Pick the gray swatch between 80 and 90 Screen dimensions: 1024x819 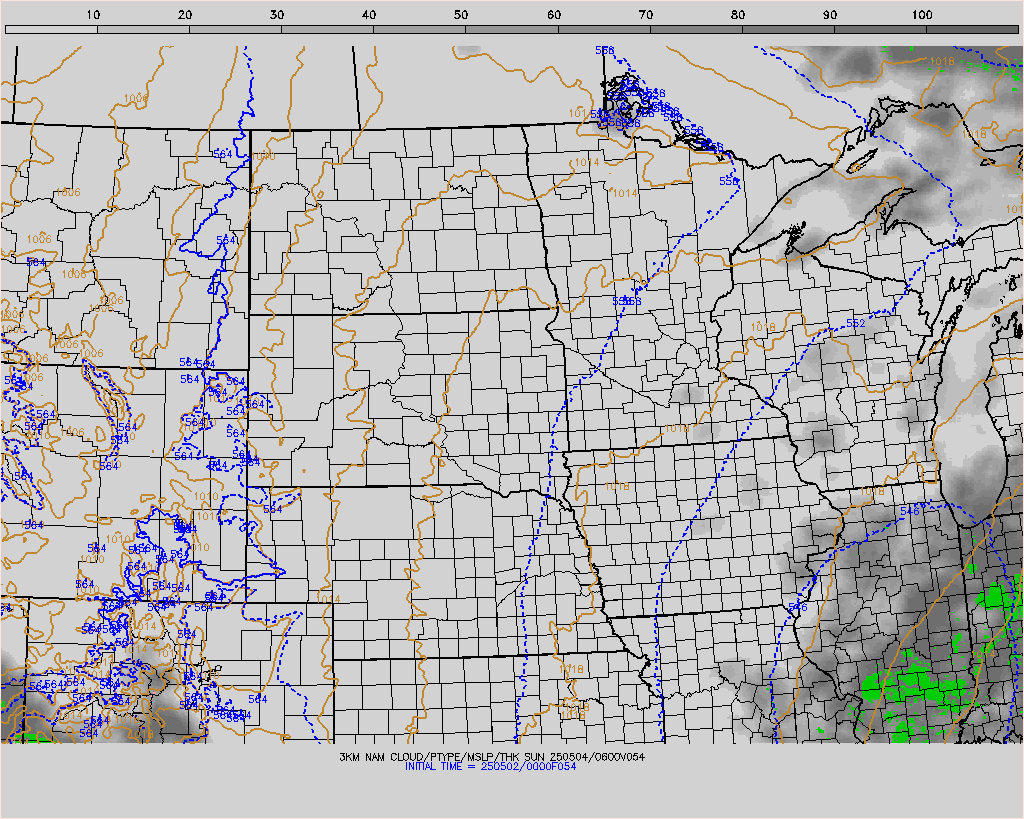(x=789, y=29)
